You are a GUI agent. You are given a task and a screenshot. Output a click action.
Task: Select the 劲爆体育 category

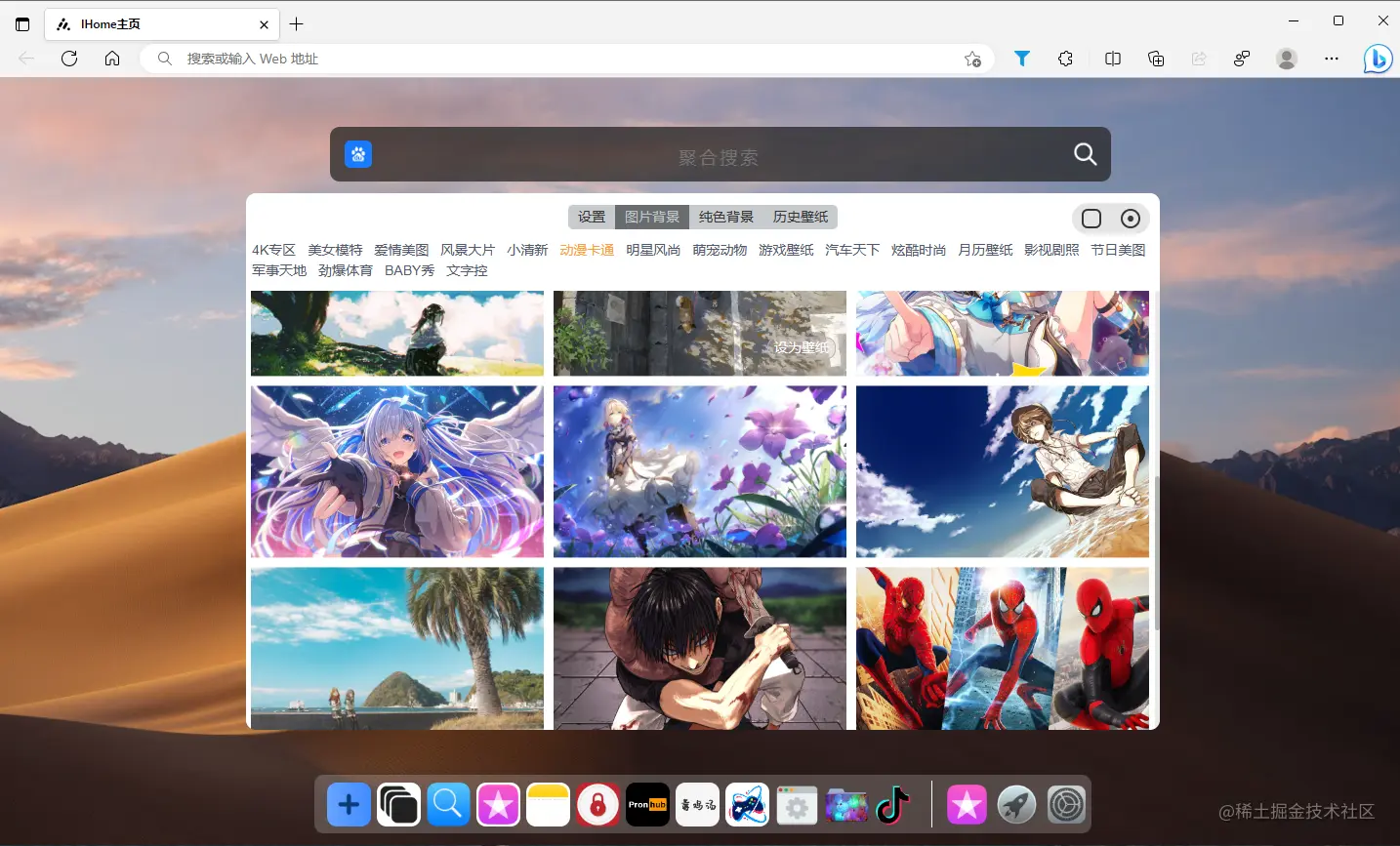point(346,270)
